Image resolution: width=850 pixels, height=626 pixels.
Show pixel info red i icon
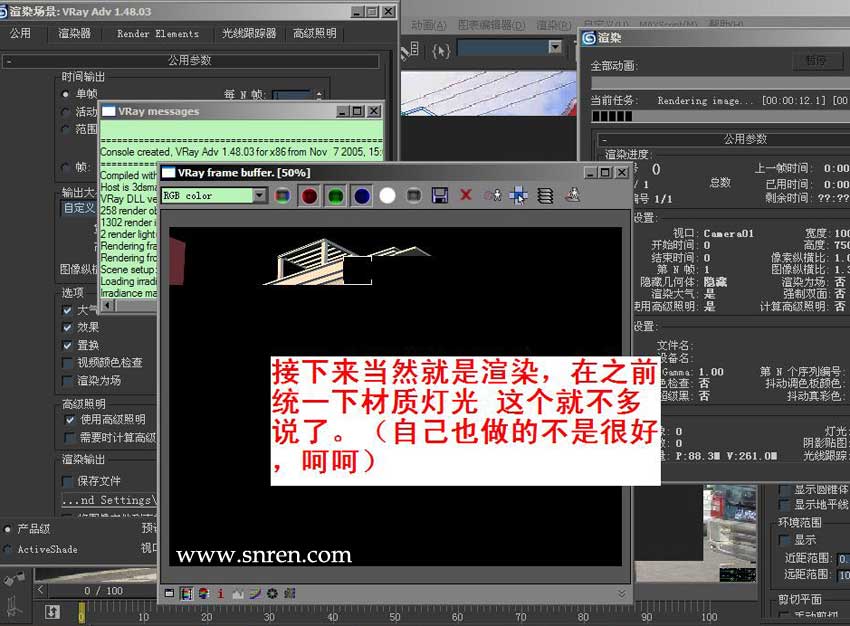point(221,593)
